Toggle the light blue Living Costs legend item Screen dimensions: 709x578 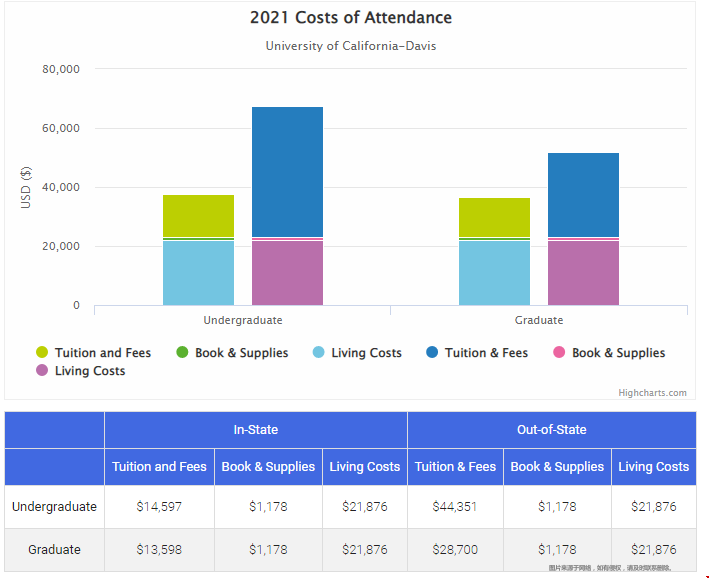(x=357, y=353)
